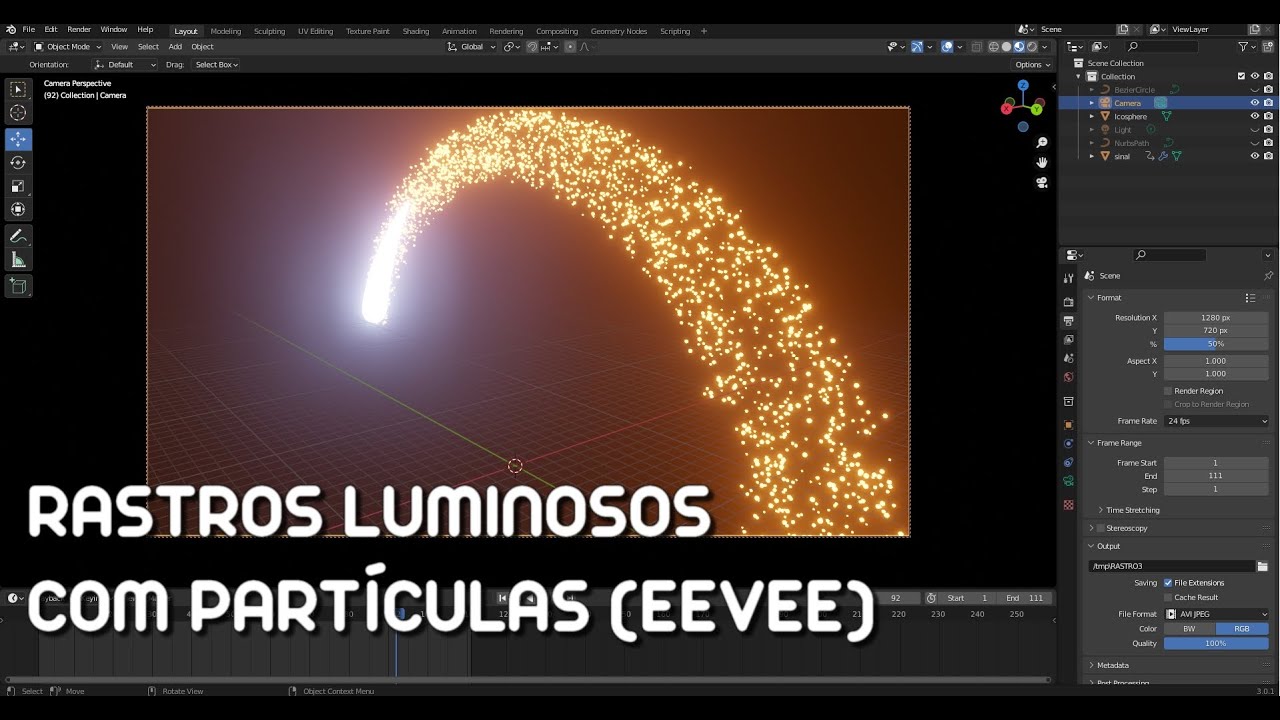The height and width of the screenshot is (720, 1280).
Task: Show the hidden BezierCircle object
Action: [1255, 90]
